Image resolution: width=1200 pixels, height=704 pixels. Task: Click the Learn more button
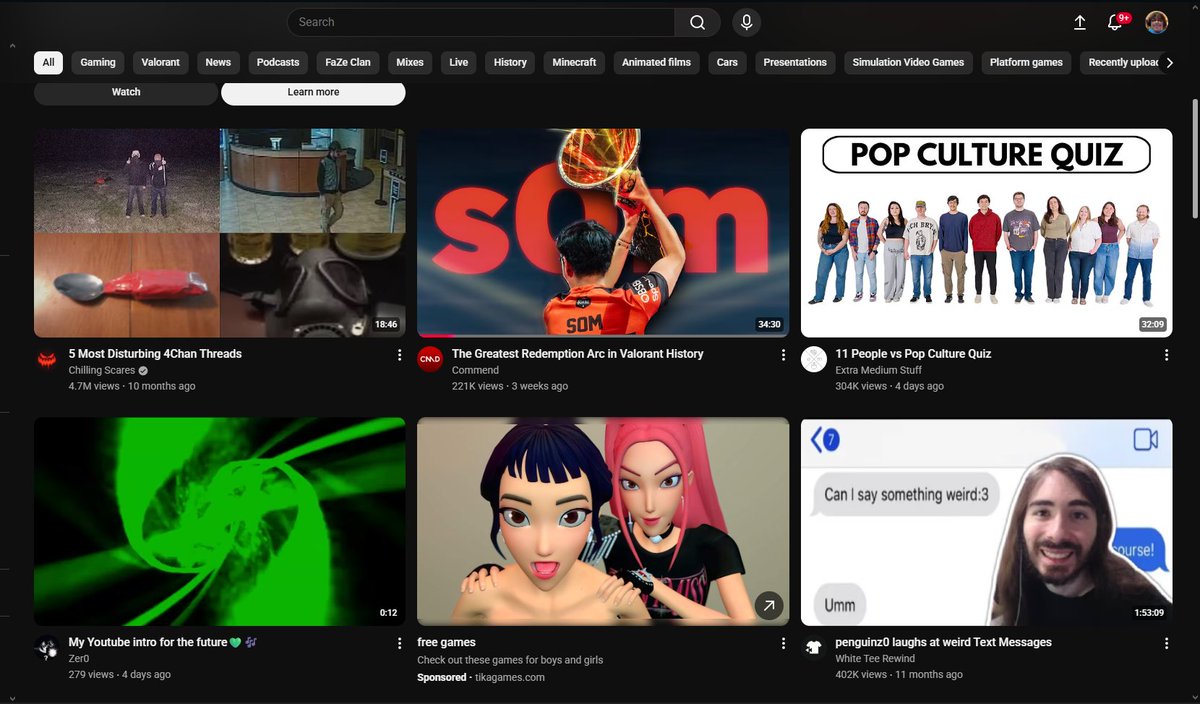tap(313, 92)
